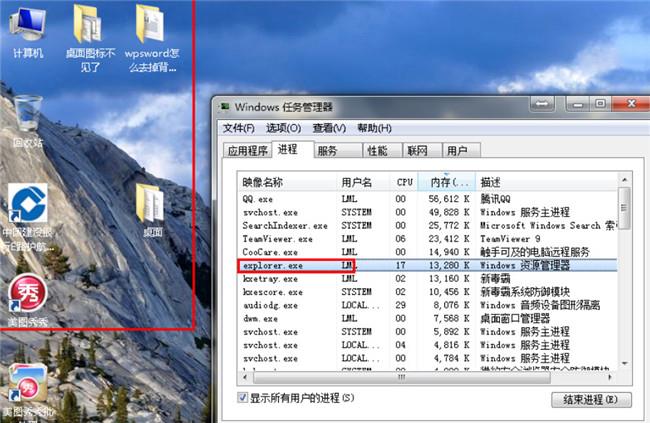The image size is (650, 423).
Task: Click Task Manager title bar icon
Action: tap(225, 107)
